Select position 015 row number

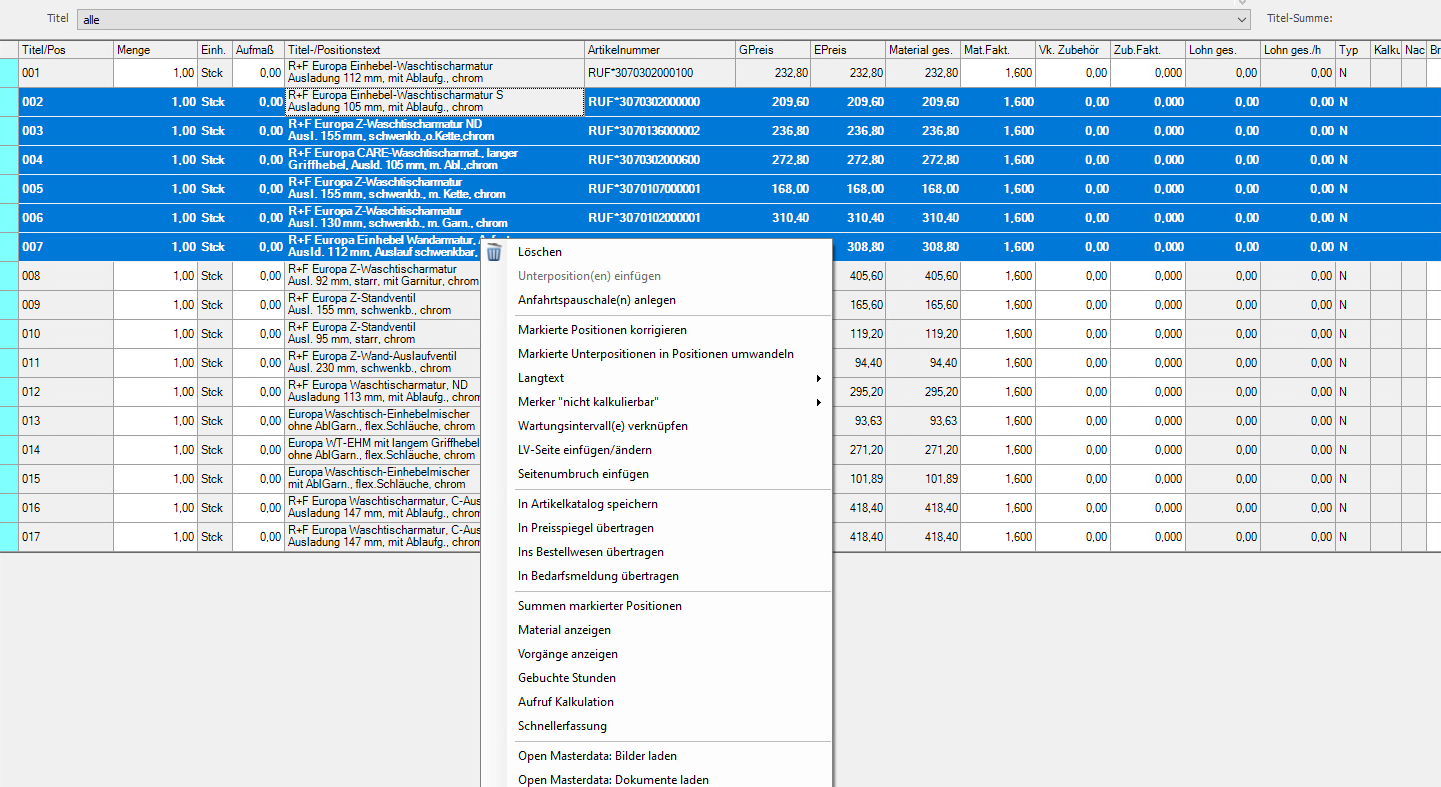coord(66,479)
